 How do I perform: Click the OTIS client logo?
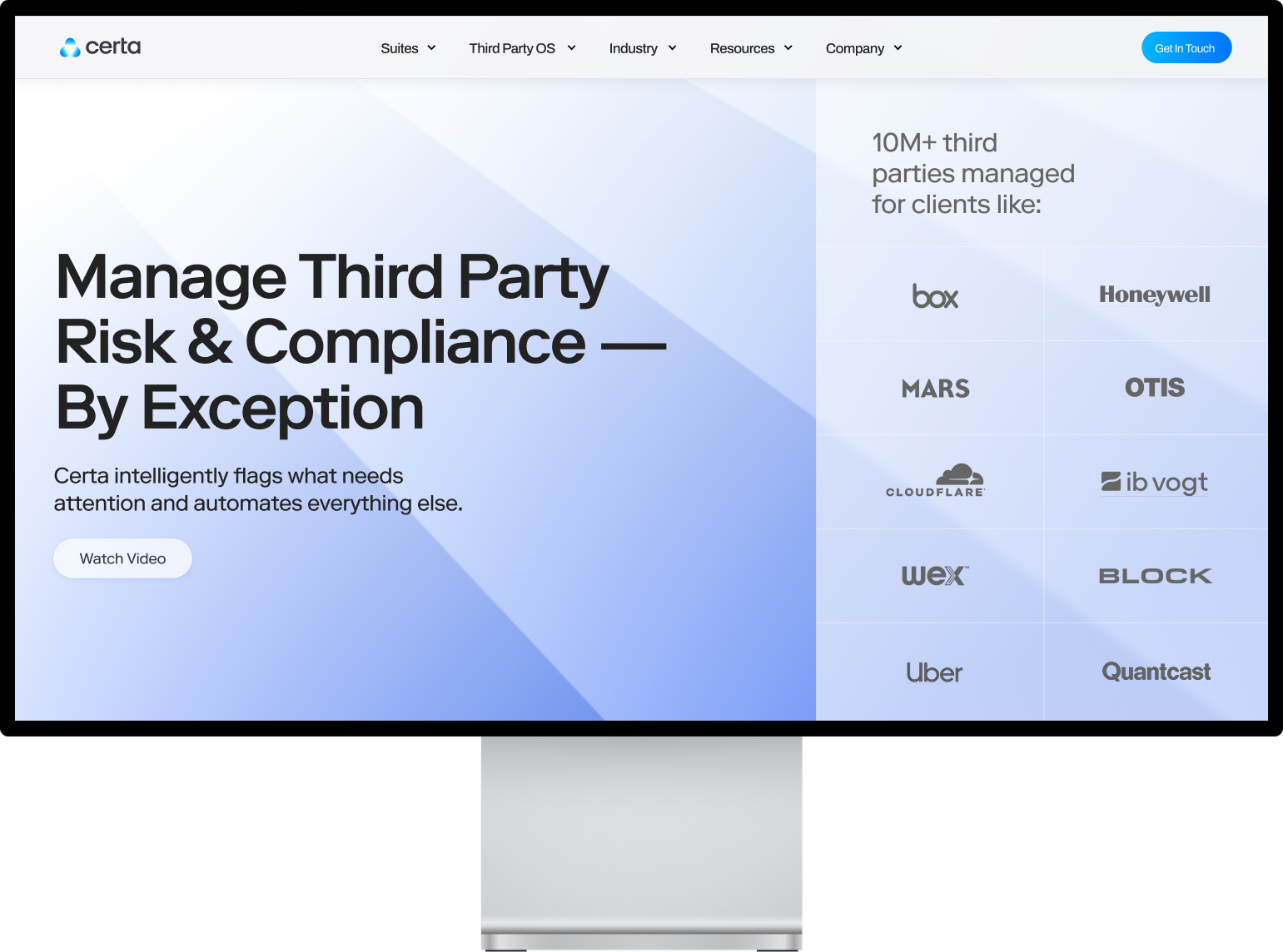pyautogui.click(x=1155, y=388)
